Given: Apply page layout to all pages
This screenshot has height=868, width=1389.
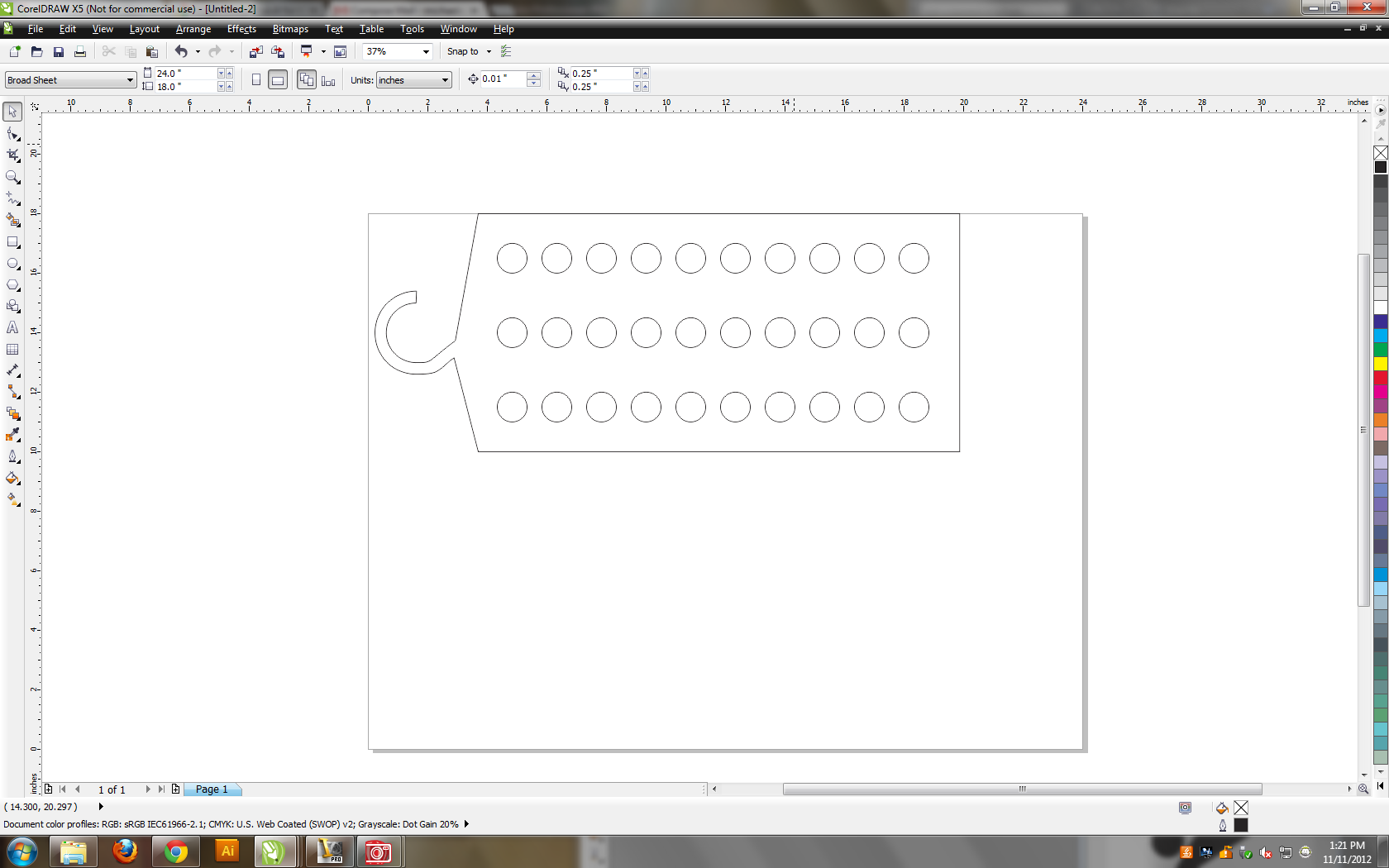Looking at the screenshot, I should 307,80.
